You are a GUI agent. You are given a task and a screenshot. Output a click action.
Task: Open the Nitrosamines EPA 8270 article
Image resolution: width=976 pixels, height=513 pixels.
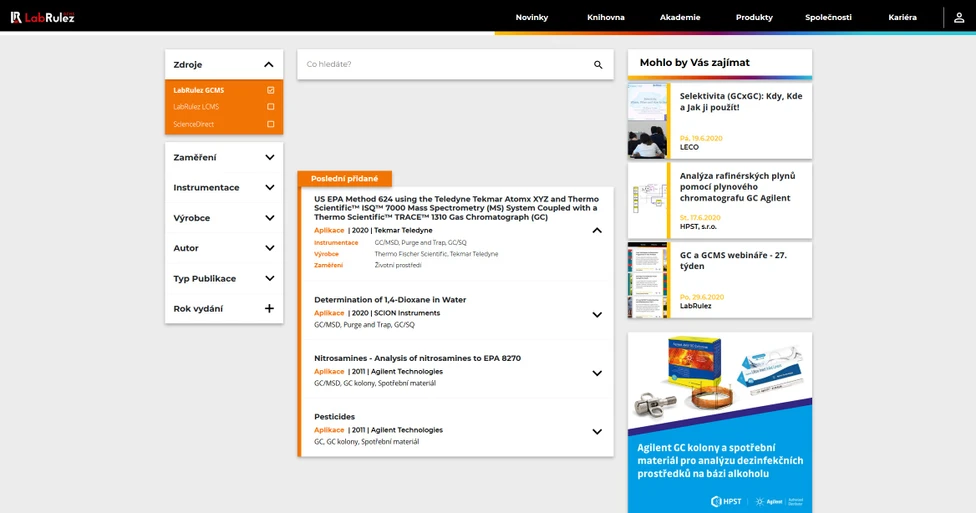point(417,358)
